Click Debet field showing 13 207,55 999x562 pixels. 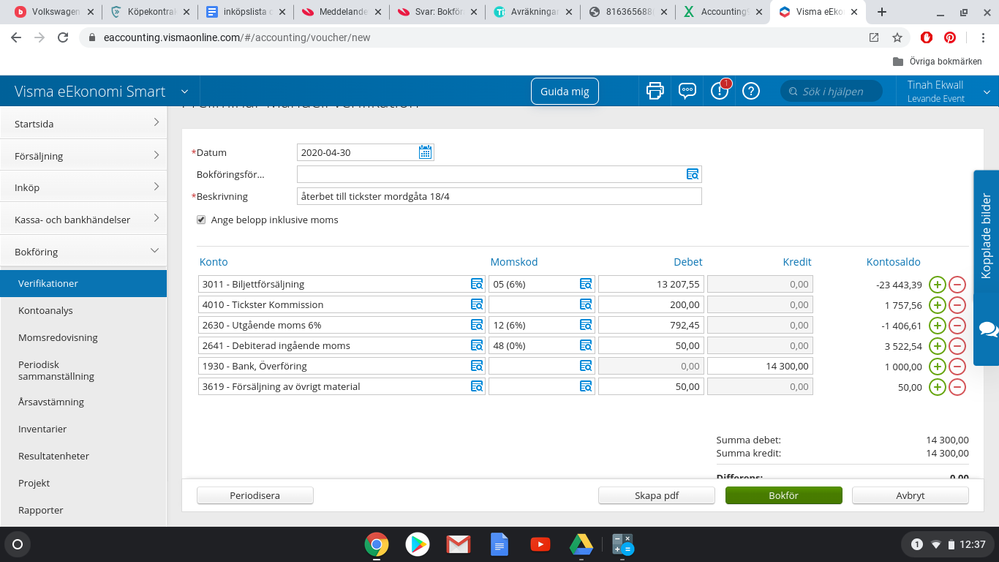pyautogui.click(x=650, y=284)
